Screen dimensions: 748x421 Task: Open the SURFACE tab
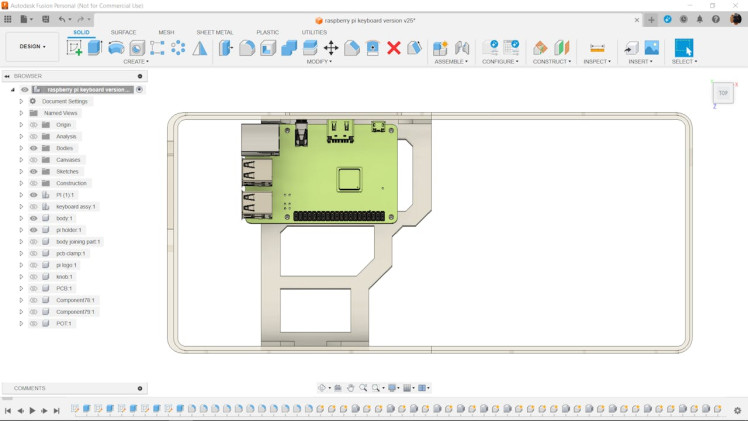(123, 32)
